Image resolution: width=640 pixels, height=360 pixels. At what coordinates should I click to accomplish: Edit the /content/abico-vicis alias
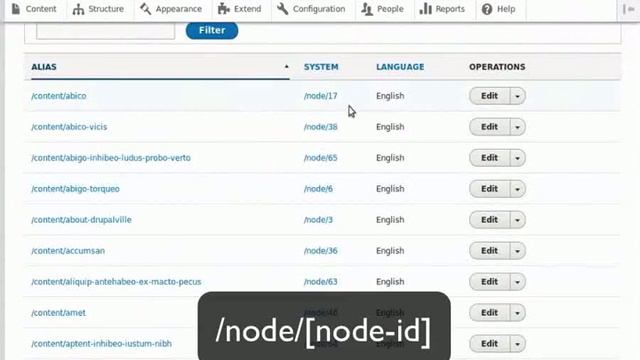pyautogui.click(x=489, y=127)
